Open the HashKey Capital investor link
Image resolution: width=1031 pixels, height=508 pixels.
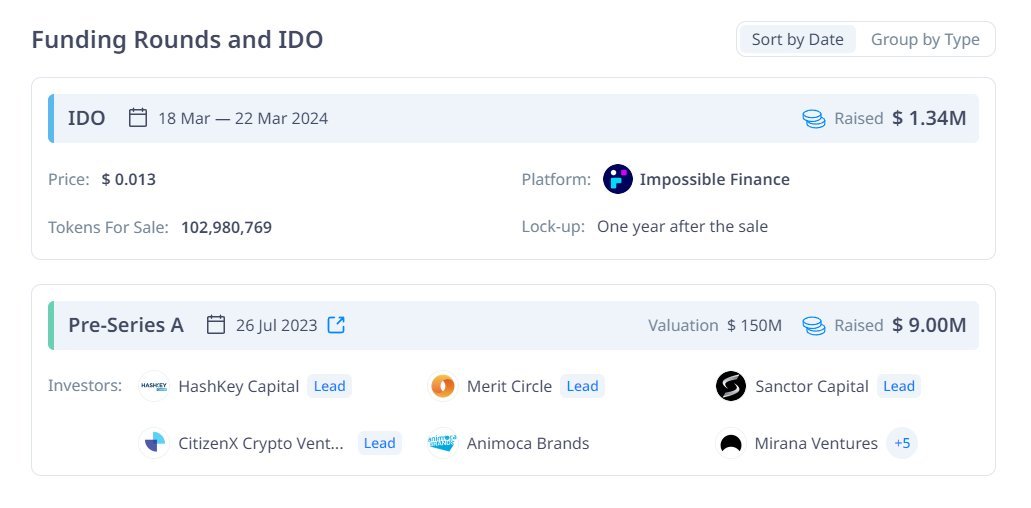tap(238, 386)
